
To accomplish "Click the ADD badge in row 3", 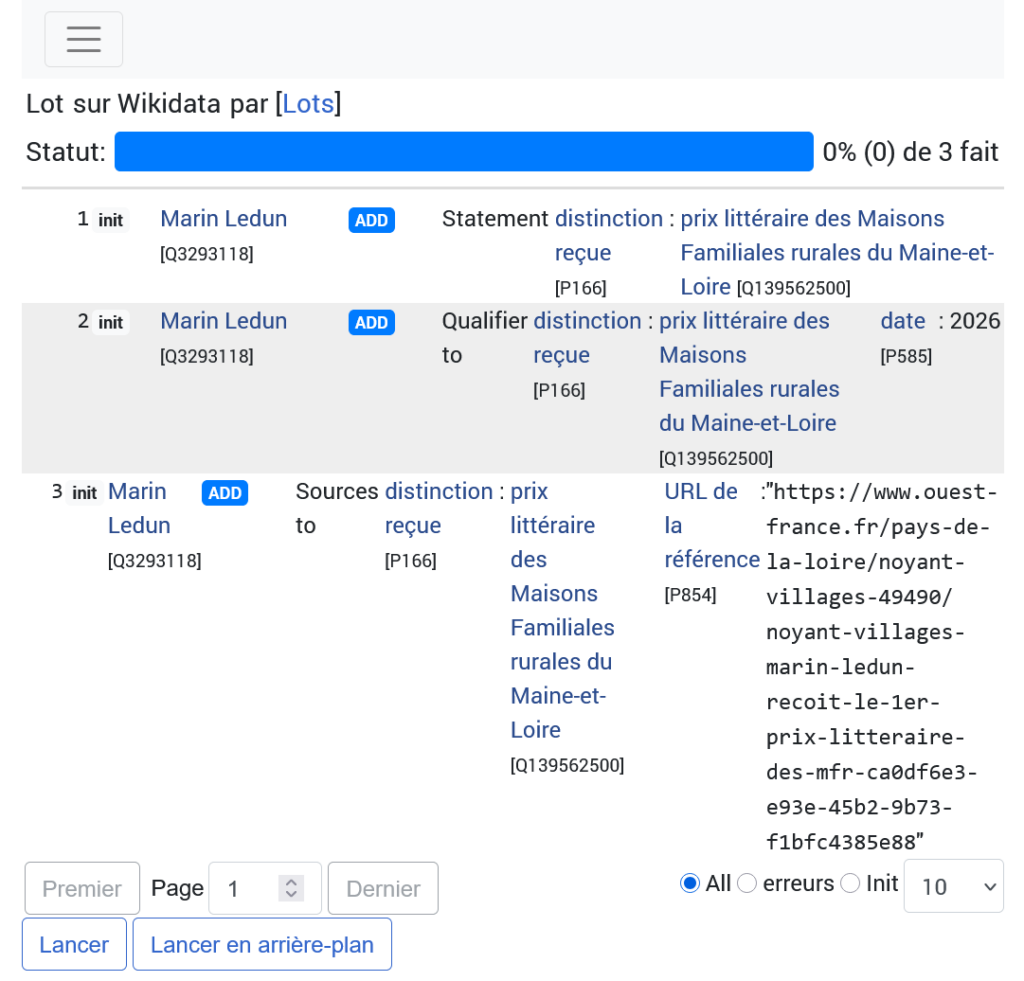I will tap(225, 493).
